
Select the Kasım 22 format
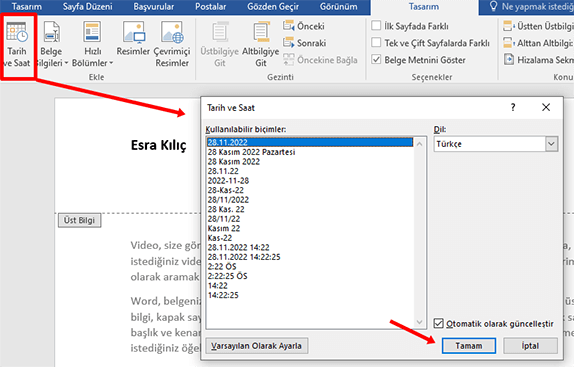(x=310, y=228)
